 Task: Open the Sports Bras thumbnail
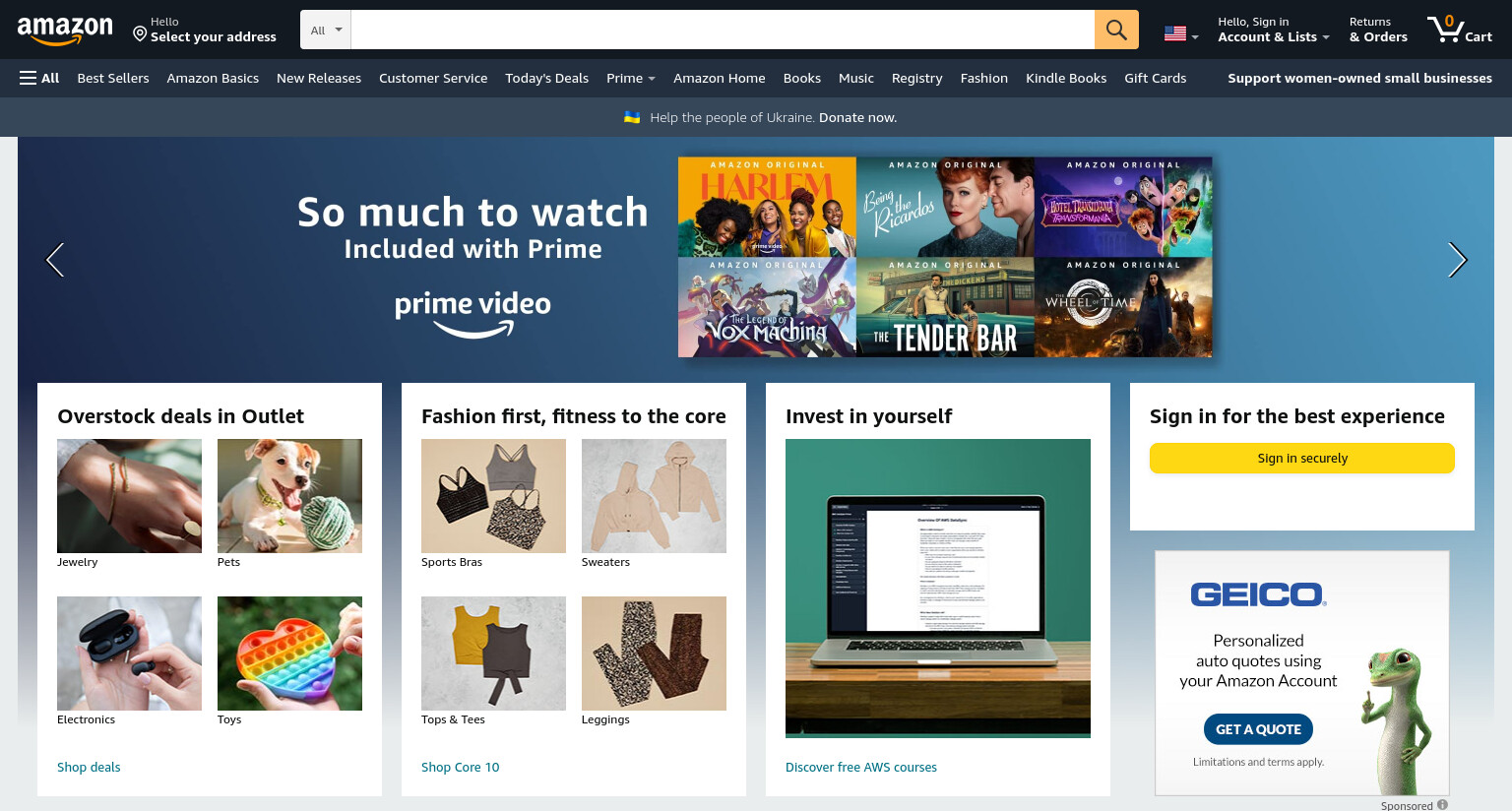(493, 496)
